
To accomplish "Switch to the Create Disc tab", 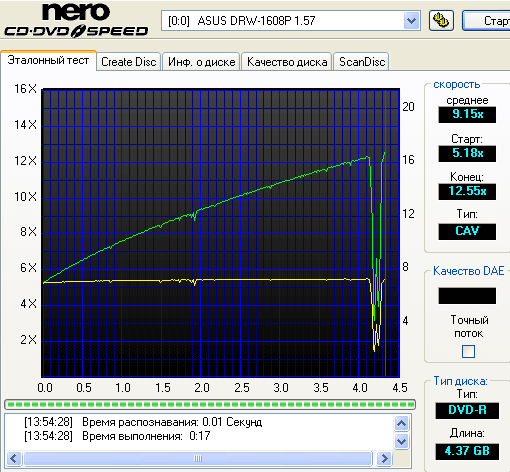I will 129,62.
